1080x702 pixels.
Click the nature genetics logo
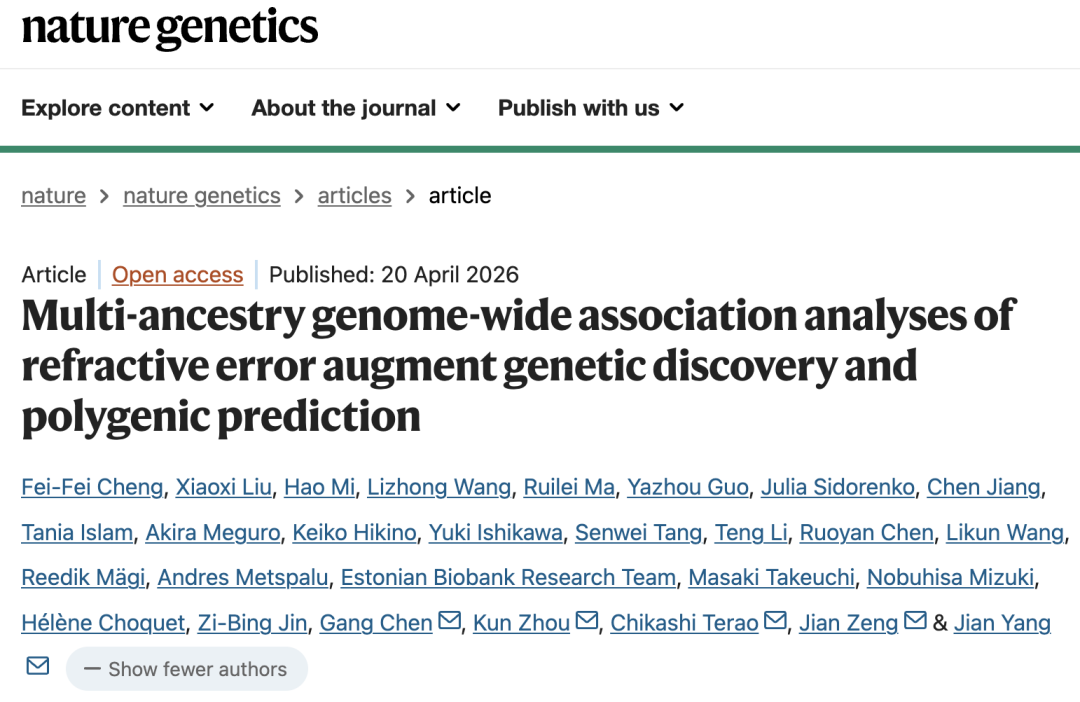coord(169,28)
